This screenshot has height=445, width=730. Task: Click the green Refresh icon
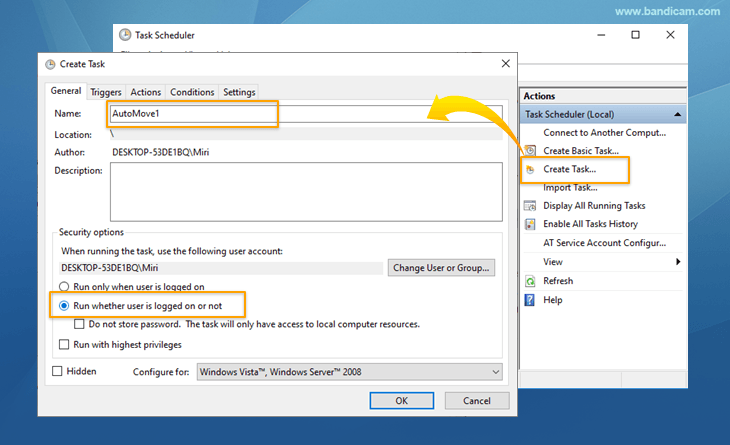coord(530,281)
